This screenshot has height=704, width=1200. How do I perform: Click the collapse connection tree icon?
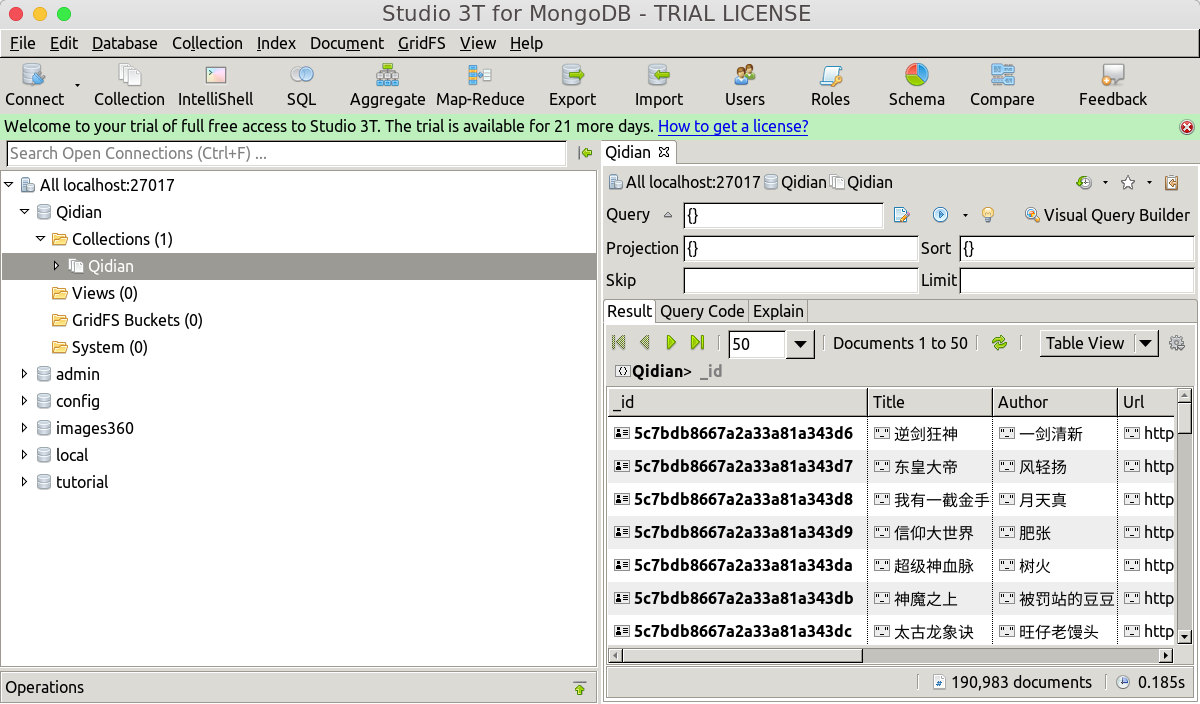point(586,153)
